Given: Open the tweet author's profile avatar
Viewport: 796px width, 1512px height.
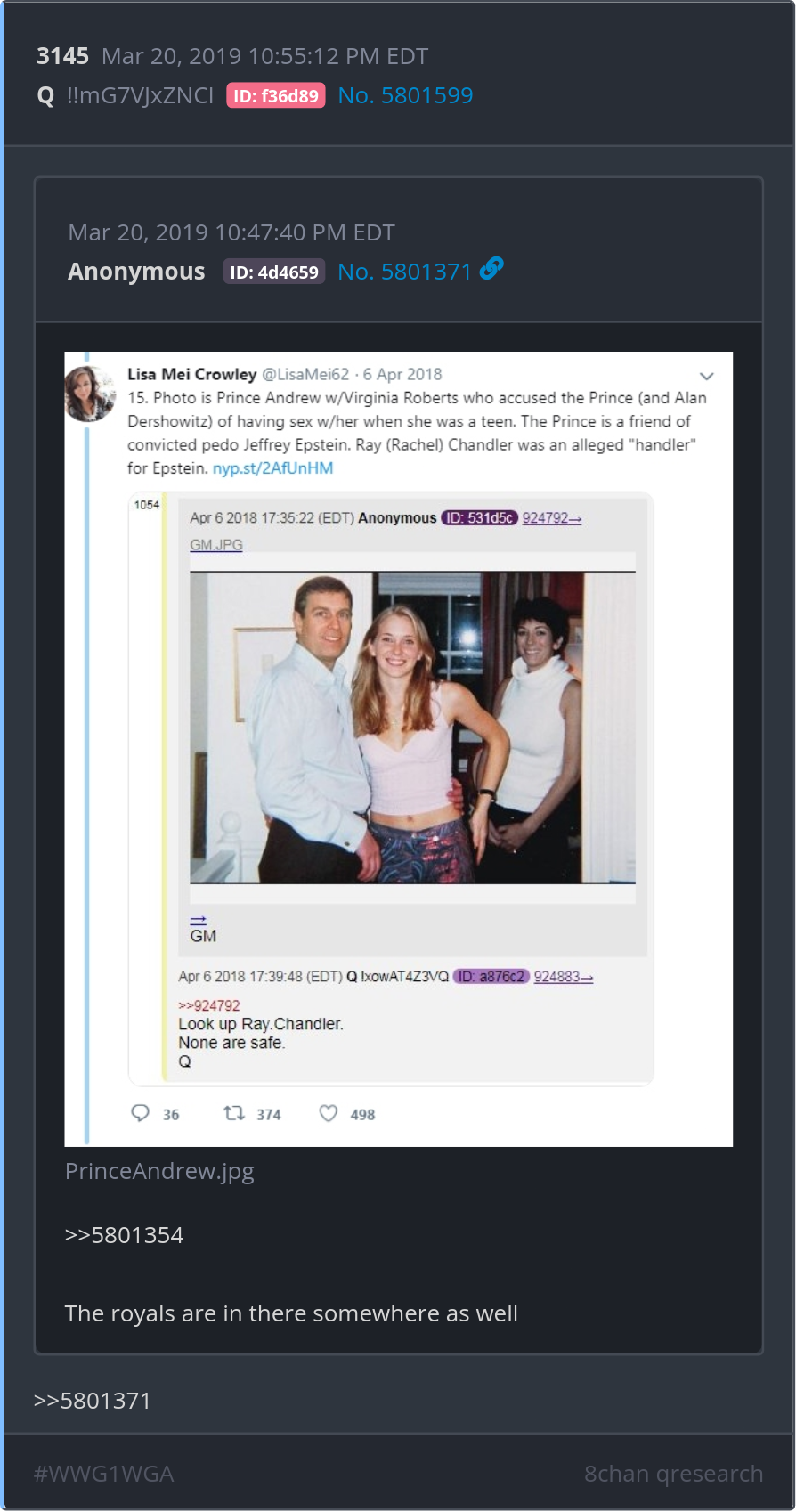Looking at the screenshot, I should (x=90, y=393).
